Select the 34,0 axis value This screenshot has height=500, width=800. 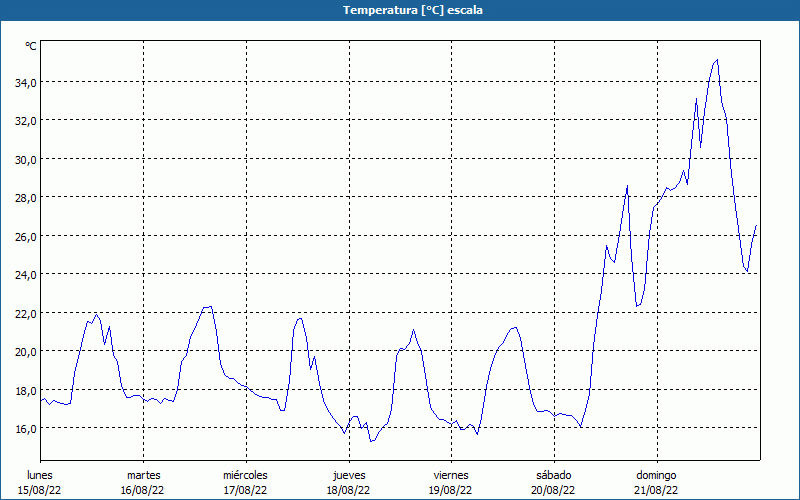pos(26,82)
